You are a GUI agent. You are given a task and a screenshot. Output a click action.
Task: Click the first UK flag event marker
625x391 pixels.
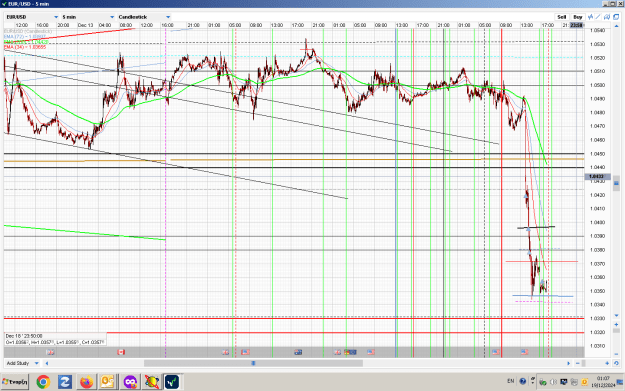coord(51,352)
